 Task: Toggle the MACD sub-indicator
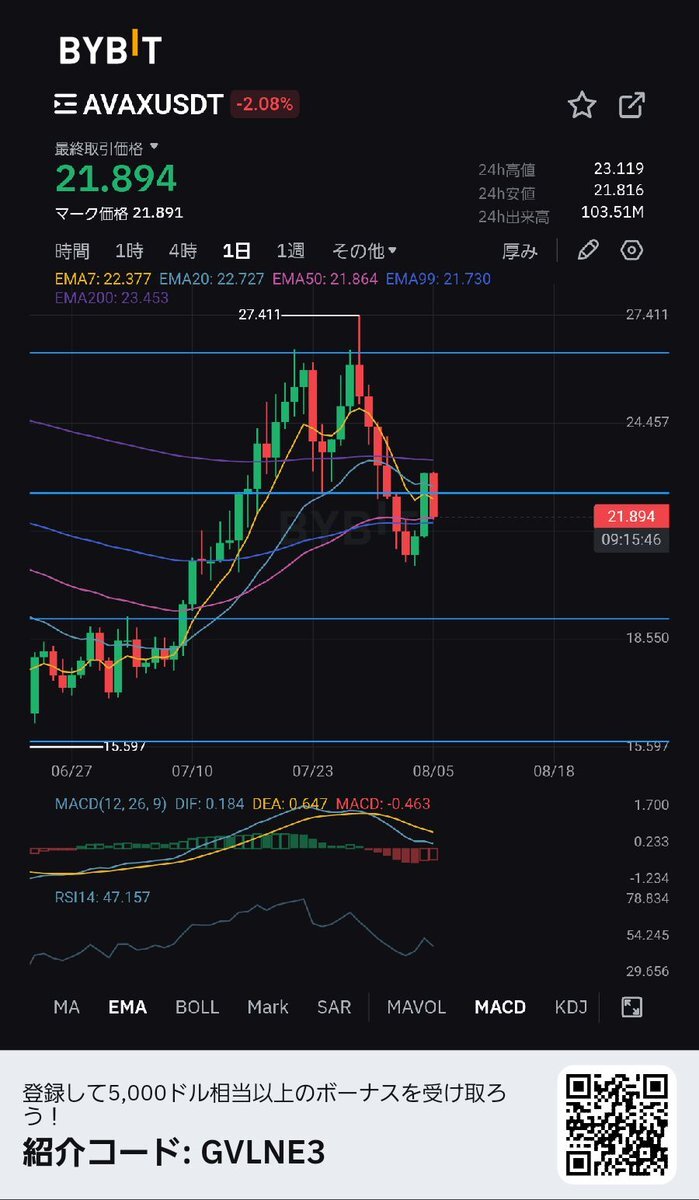click(500, 1007)
